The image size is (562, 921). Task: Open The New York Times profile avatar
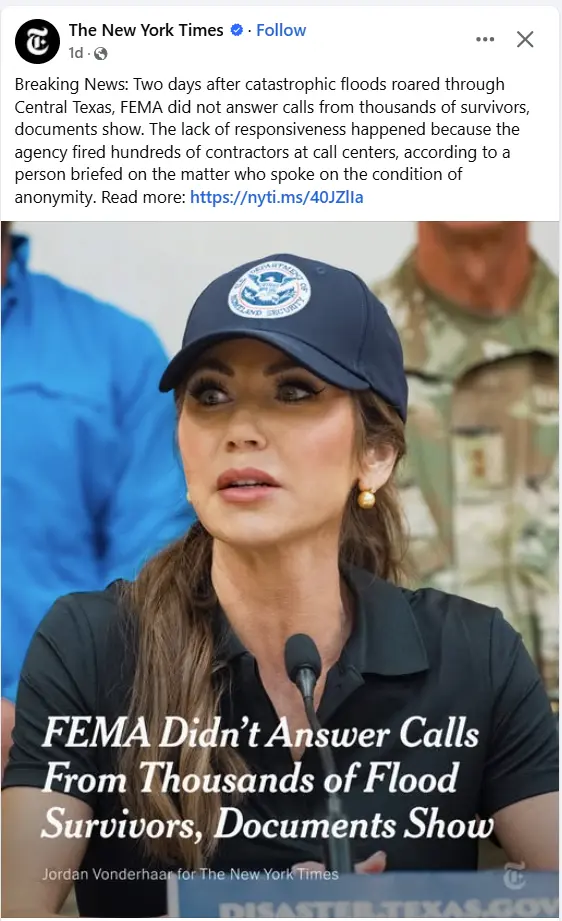point(37,41)
